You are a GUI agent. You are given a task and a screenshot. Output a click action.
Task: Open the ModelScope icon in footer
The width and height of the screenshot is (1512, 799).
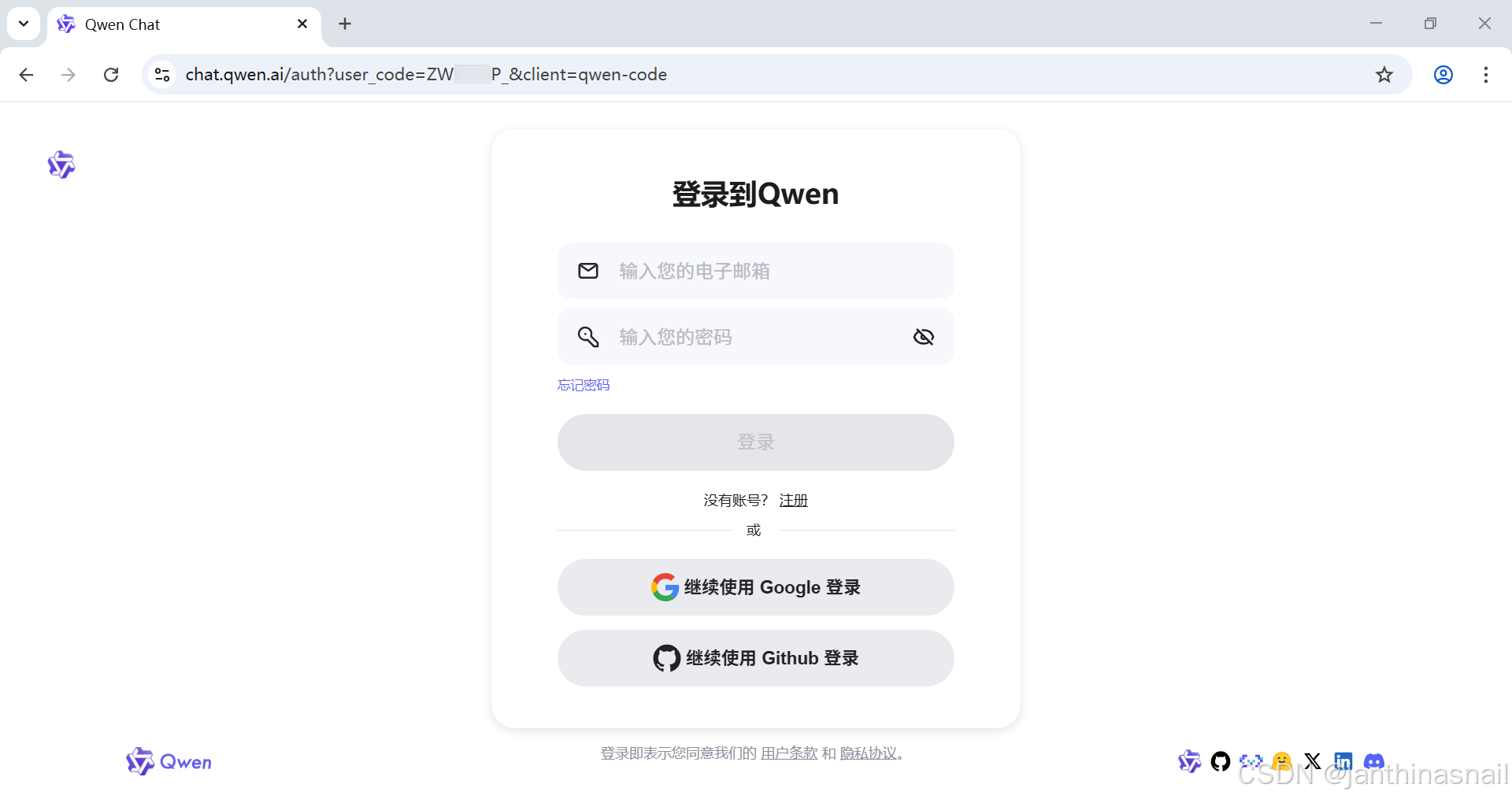1251,761
